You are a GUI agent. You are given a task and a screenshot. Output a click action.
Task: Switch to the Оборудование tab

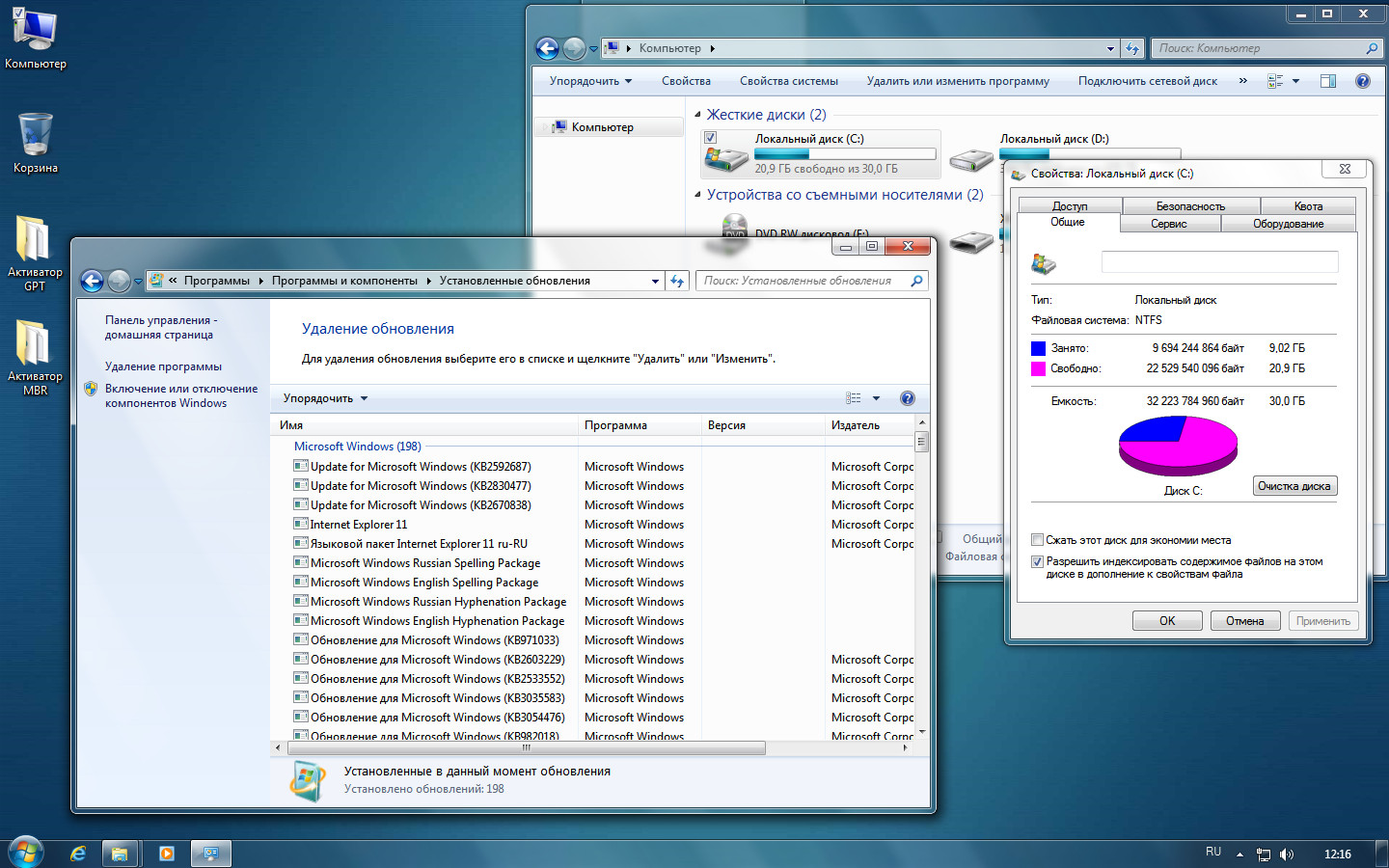click(x=1288, y=224)
